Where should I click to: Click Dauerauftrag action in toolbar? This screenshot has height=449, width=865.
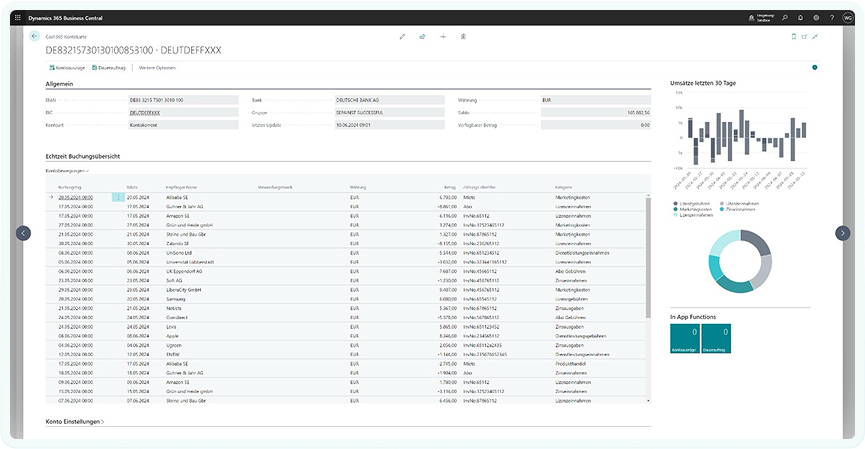coord(109,68)
